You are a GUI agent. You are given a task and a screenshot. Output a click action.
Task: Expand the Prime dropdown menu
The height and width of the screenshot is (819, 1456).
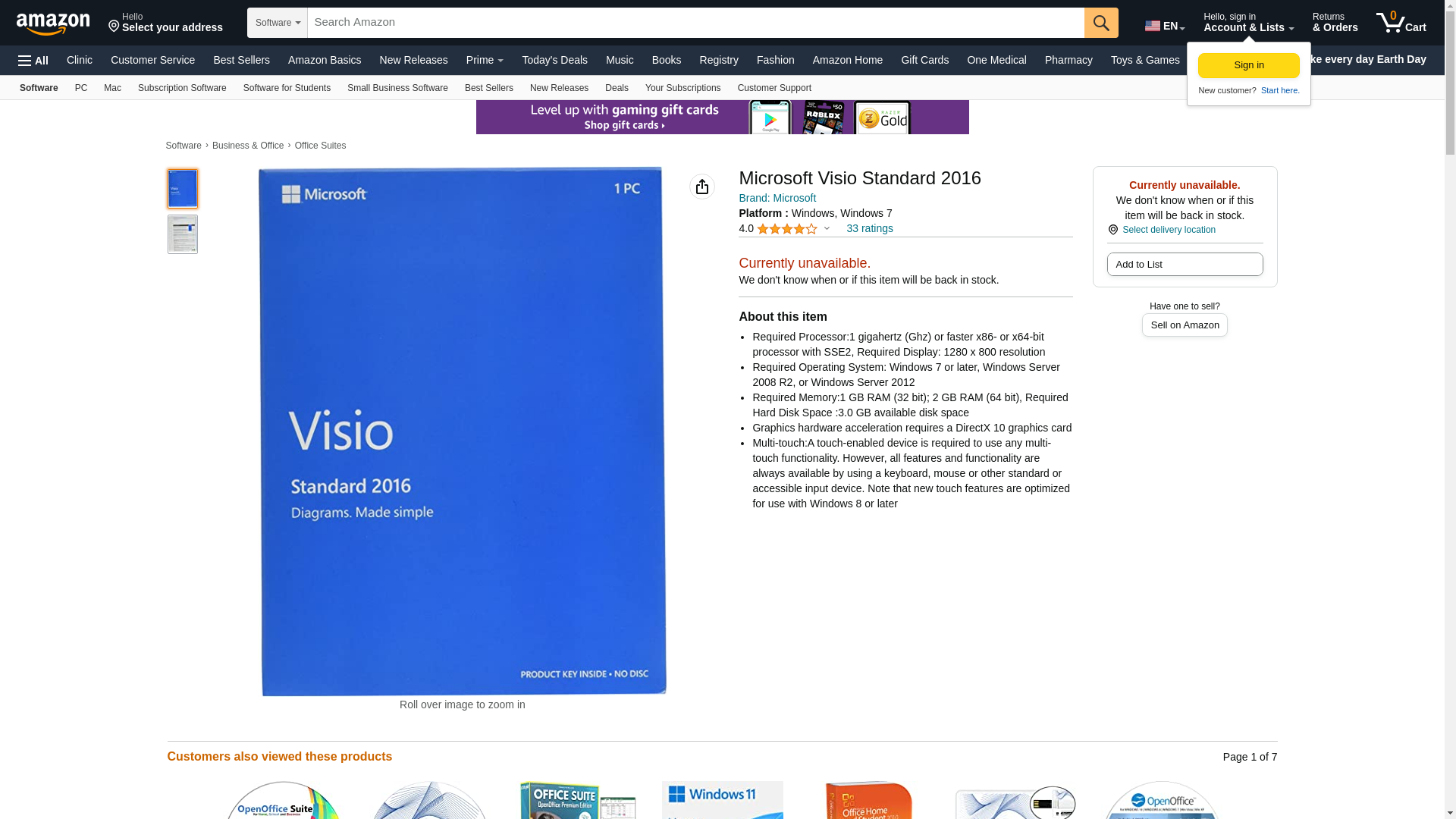(485, 60)
